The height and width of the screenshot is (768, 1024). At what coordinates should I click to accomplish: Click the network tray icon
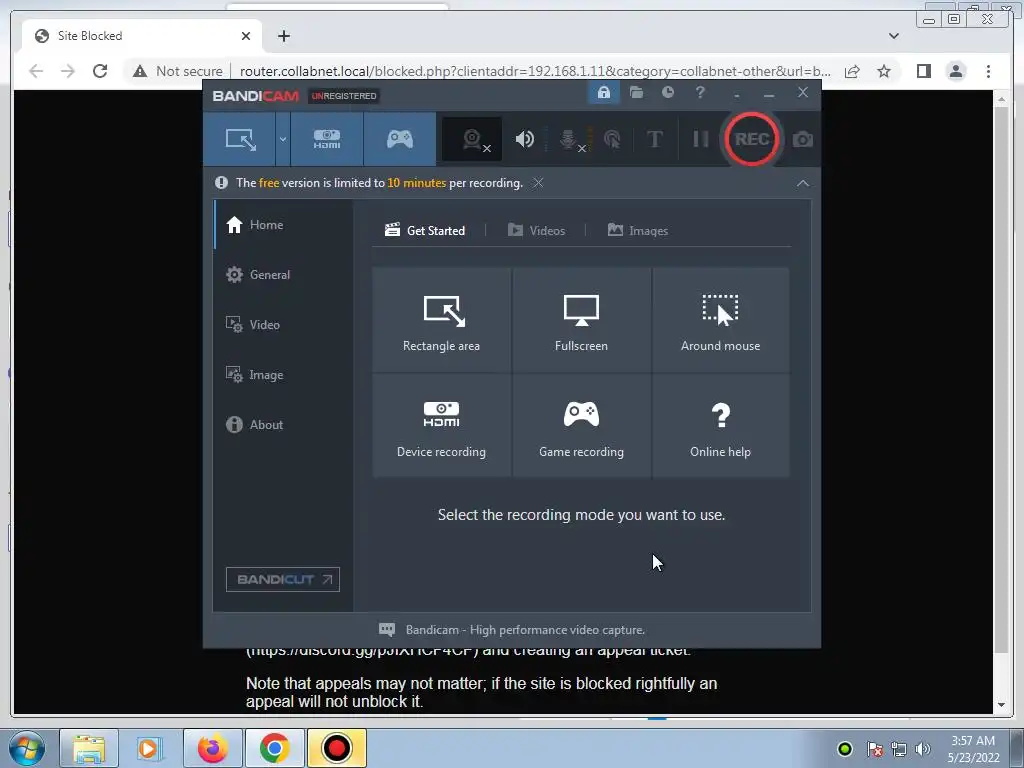899,749
